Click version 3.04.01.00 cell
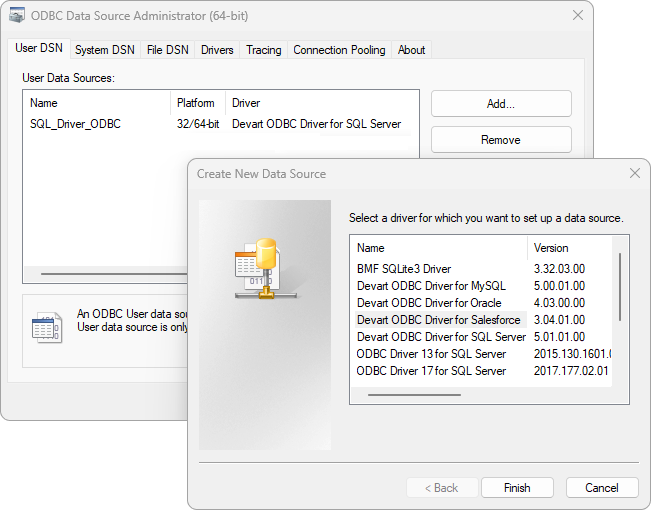The image size is (651, 510). coord(559,320)
